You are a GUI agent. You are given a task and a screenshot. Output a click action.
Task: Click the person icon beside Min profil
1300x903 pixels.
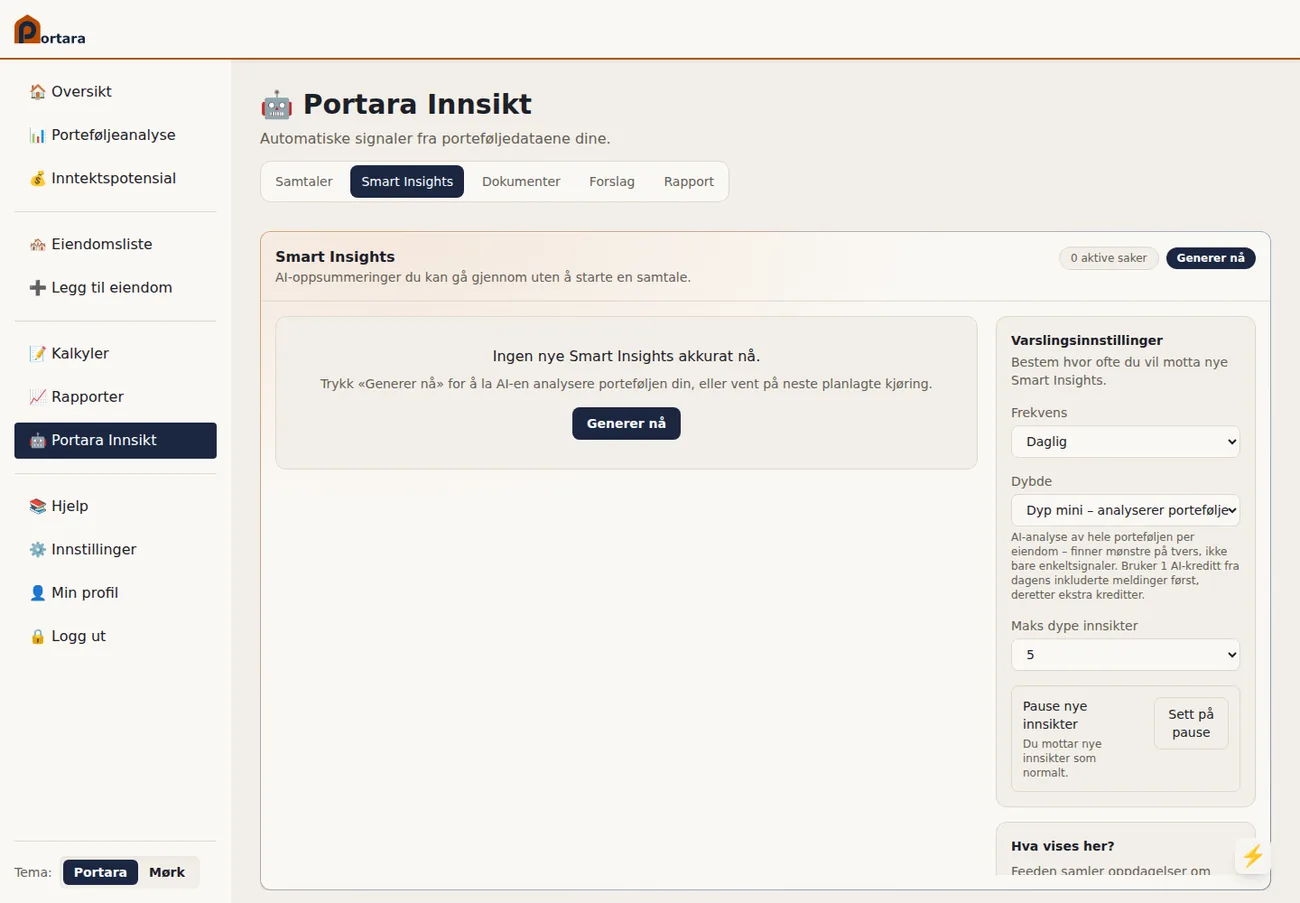(38, 592)
